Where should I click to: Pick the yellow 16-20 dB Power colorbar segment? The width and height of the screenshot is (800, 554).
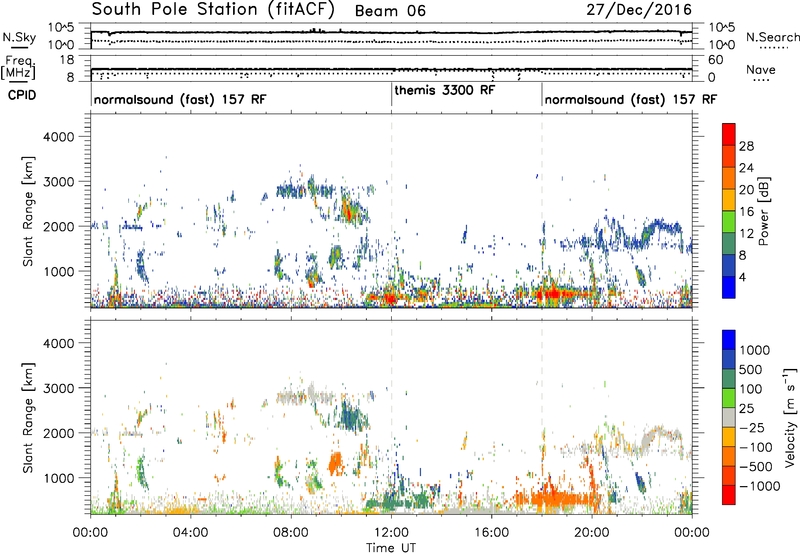729,200
